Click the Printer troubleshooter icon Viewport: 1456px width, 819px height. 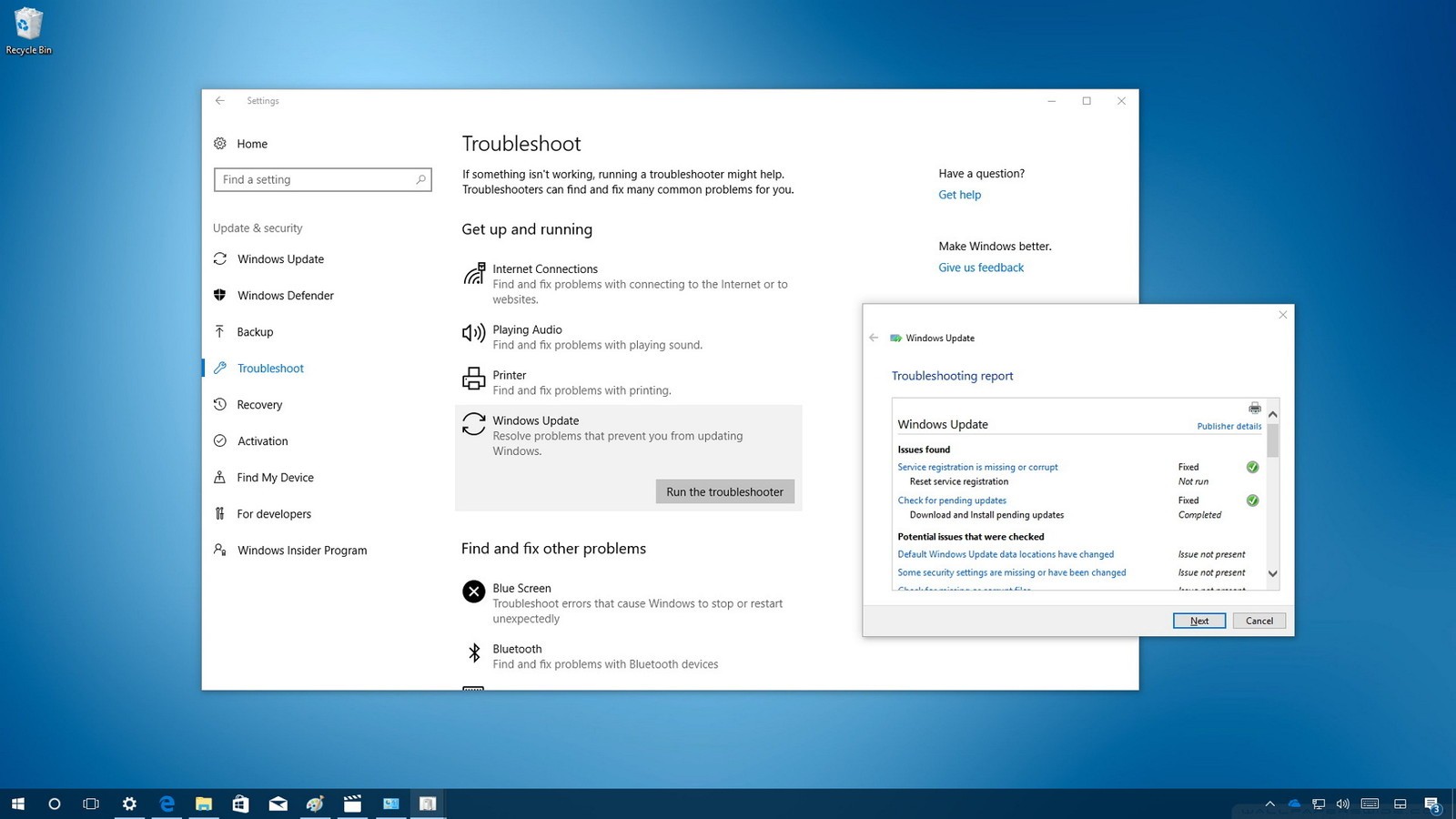pos(473,379)
